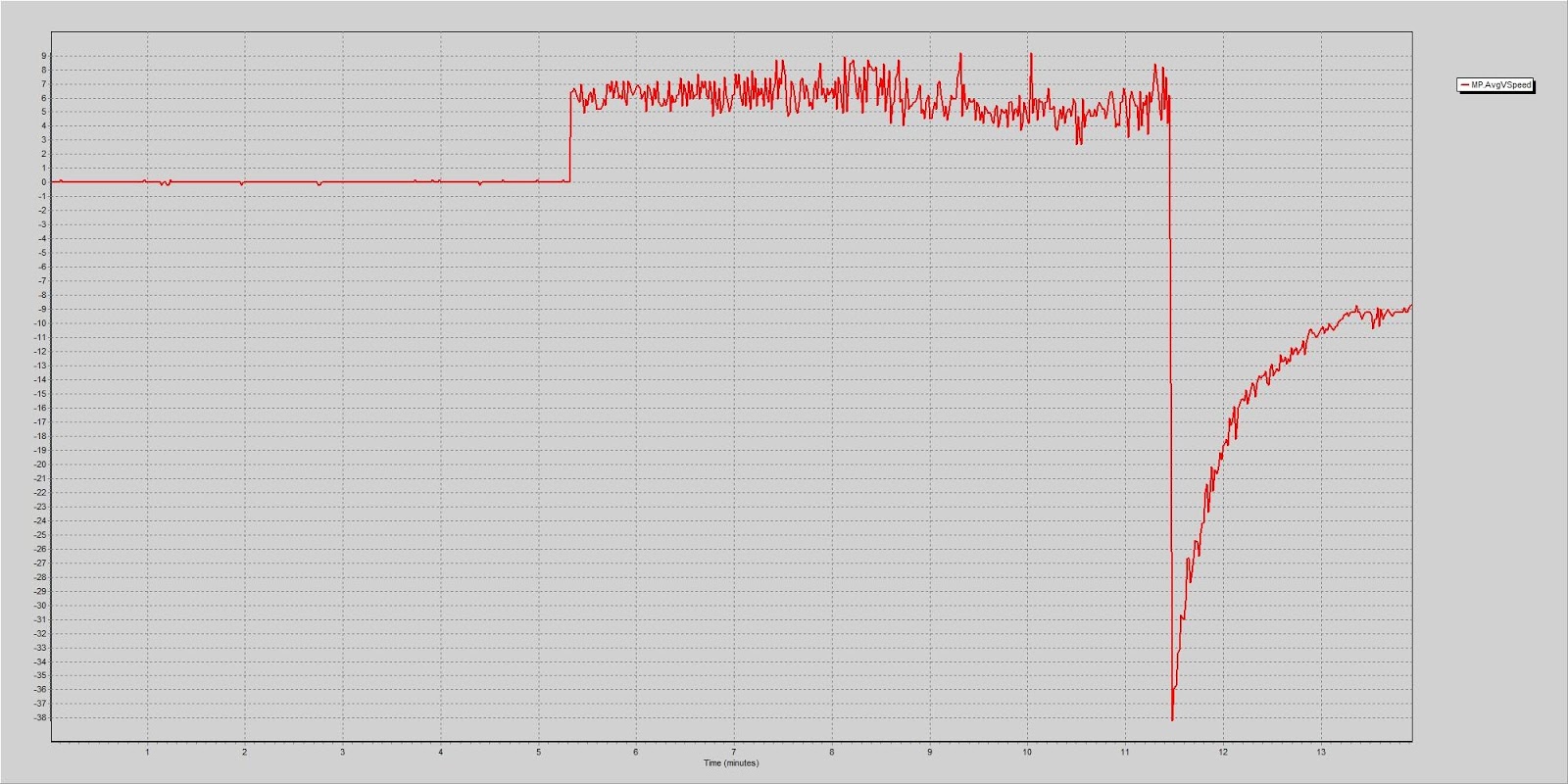This screenshot has height=784, width=1568.
Task: Click the y-axis label '-10'
Action: [40, 323]
